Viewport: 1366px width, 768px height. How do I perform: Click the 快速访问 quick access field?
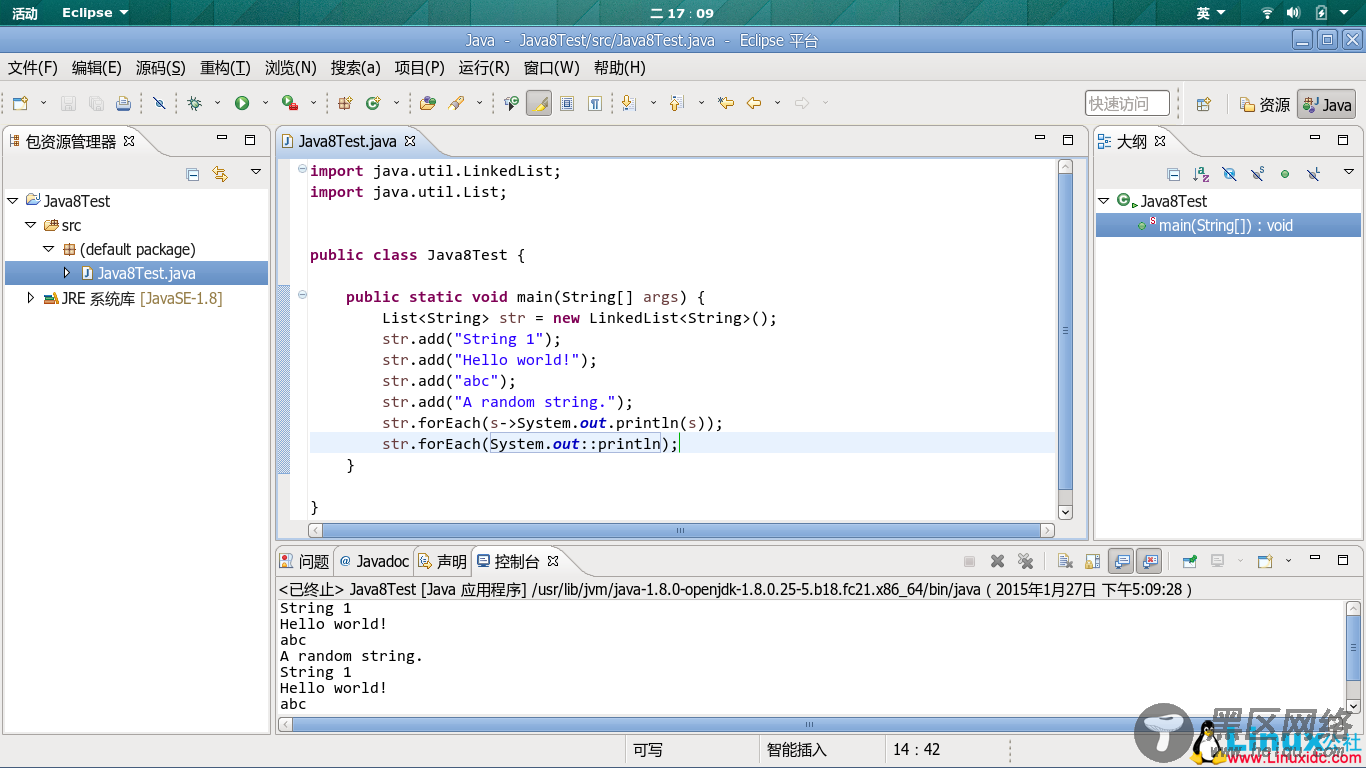1128,103
